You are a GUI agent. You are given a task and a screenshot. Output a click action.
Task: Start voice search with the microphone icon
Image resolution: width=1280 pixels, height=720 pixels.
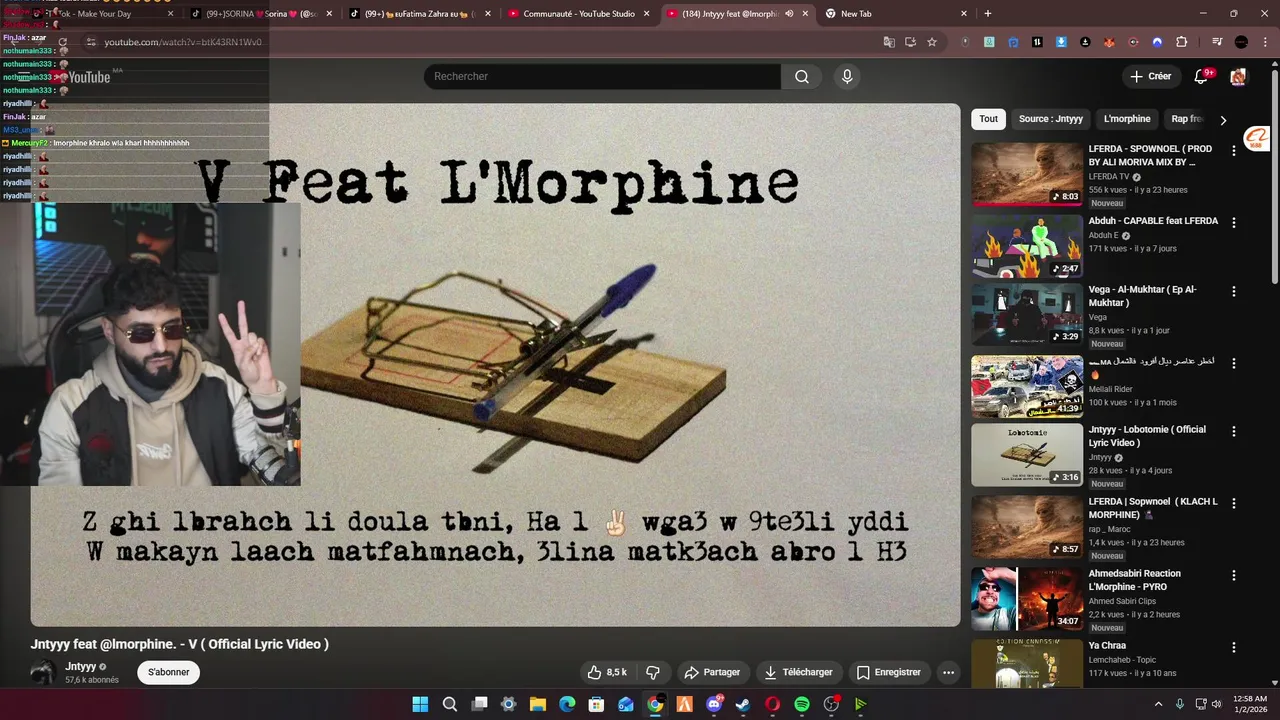[x=847, y=77]
